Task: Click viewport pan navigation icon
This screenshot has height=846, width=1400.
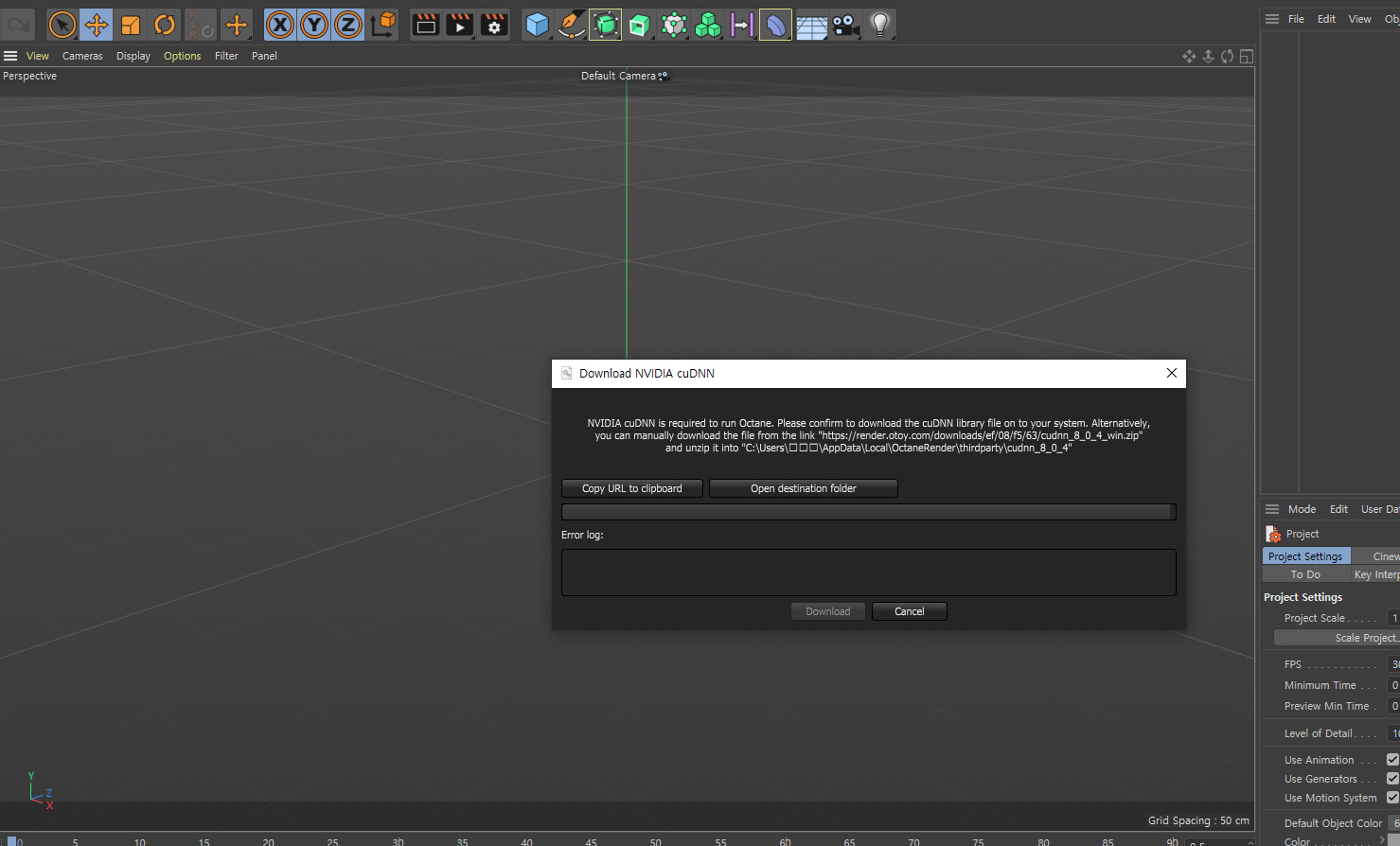Action: pyautogui.click(x=1190, y=57)
